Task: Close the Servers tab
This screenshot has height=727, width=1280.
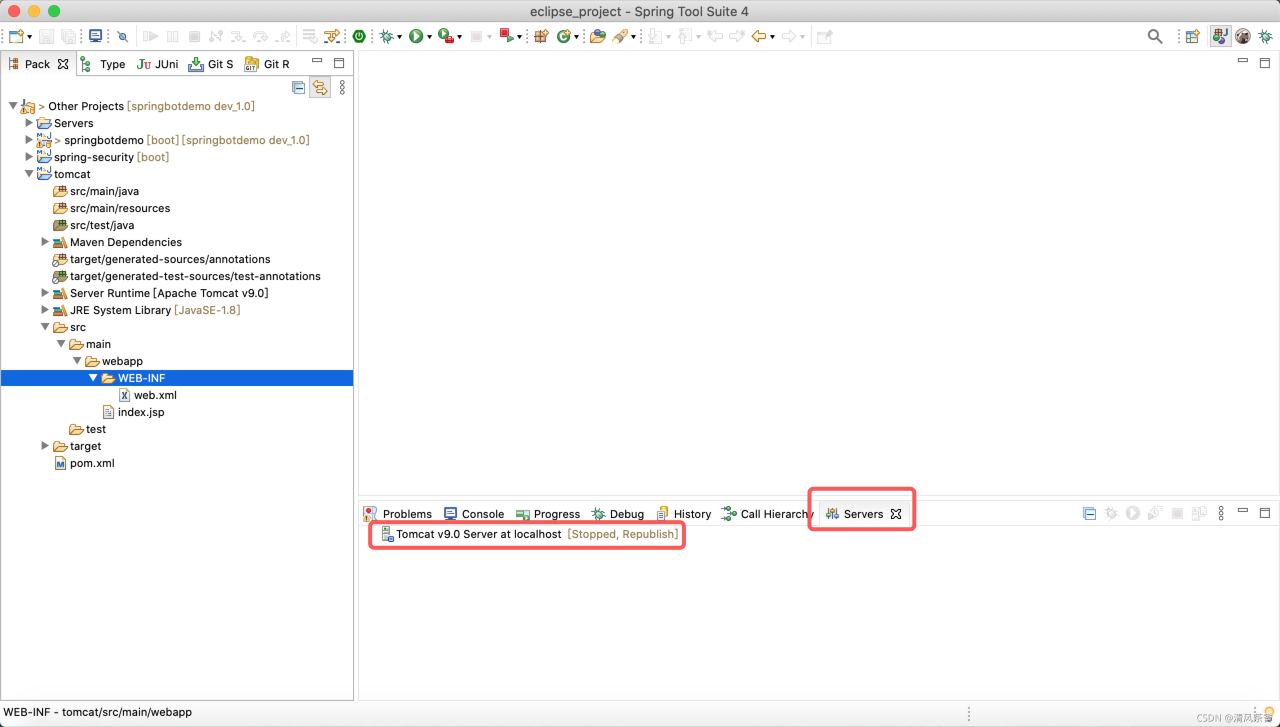Action: 896,513
